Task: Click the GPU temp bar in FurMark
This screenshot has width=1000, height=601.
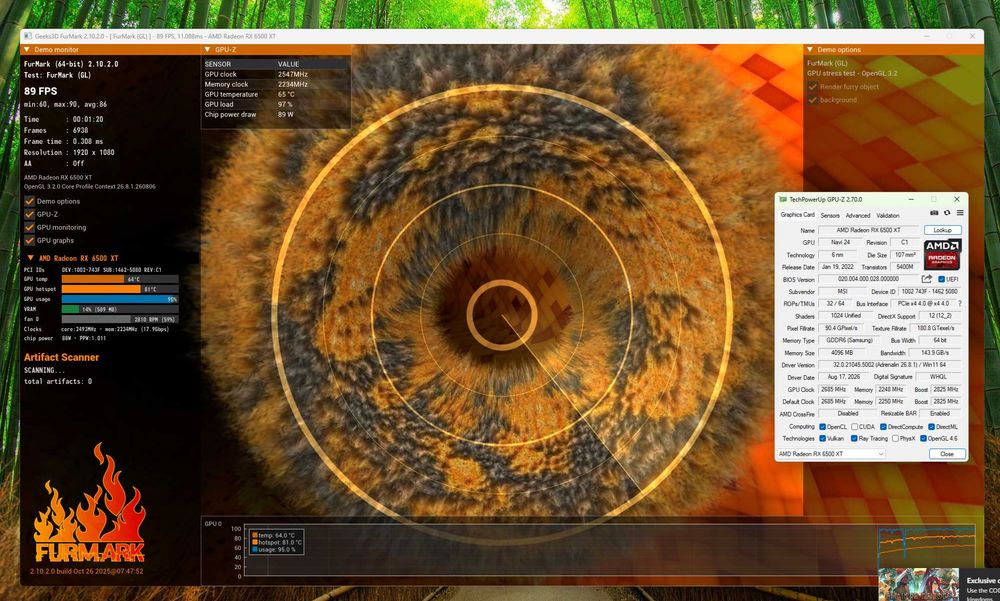Action: click(x=120, y=279)
